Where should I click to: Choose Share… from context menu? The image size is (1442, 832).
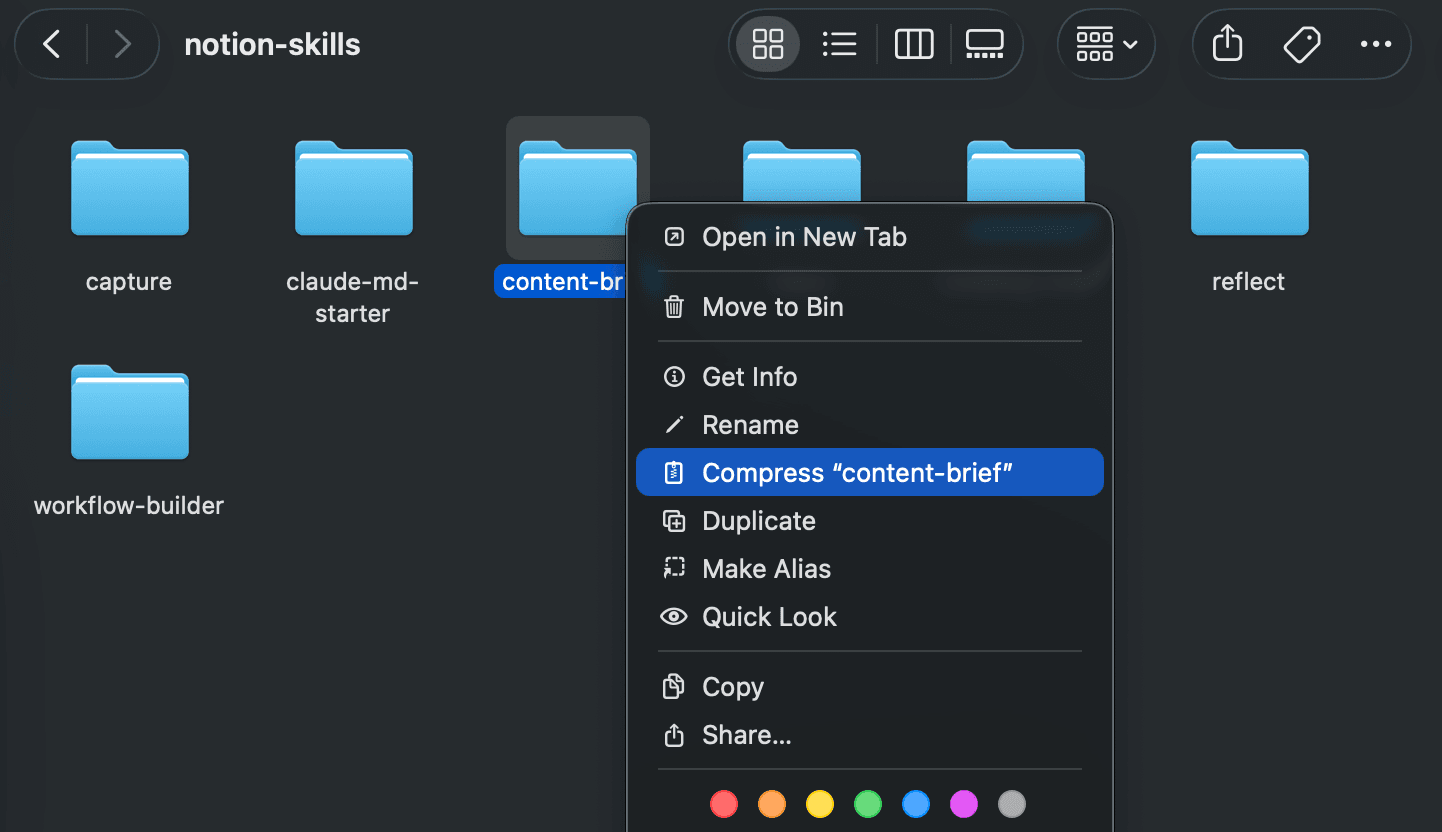[x=870, y=735]
